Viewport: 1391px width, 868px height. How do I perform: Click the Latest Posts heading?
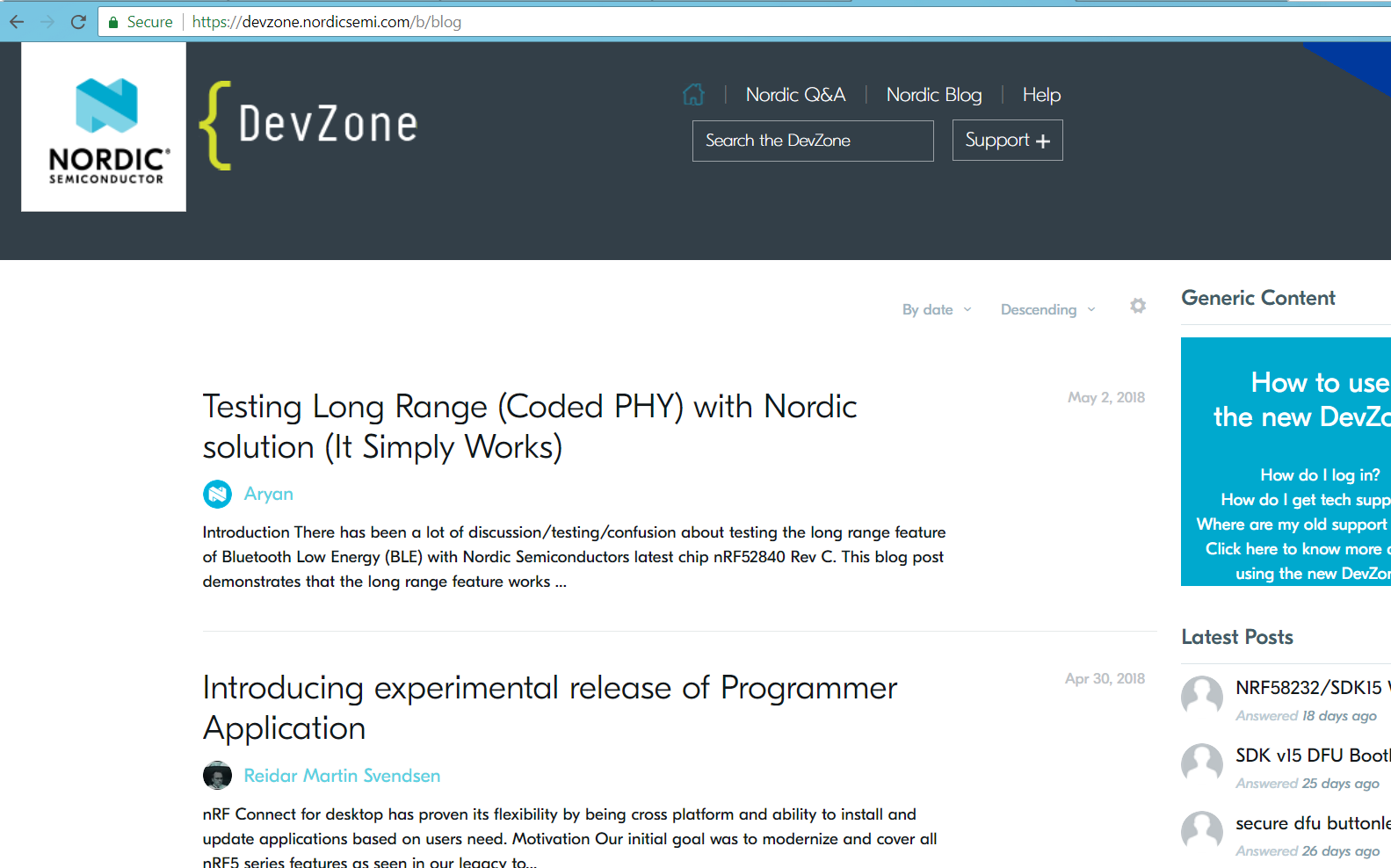click(1237, 637)
